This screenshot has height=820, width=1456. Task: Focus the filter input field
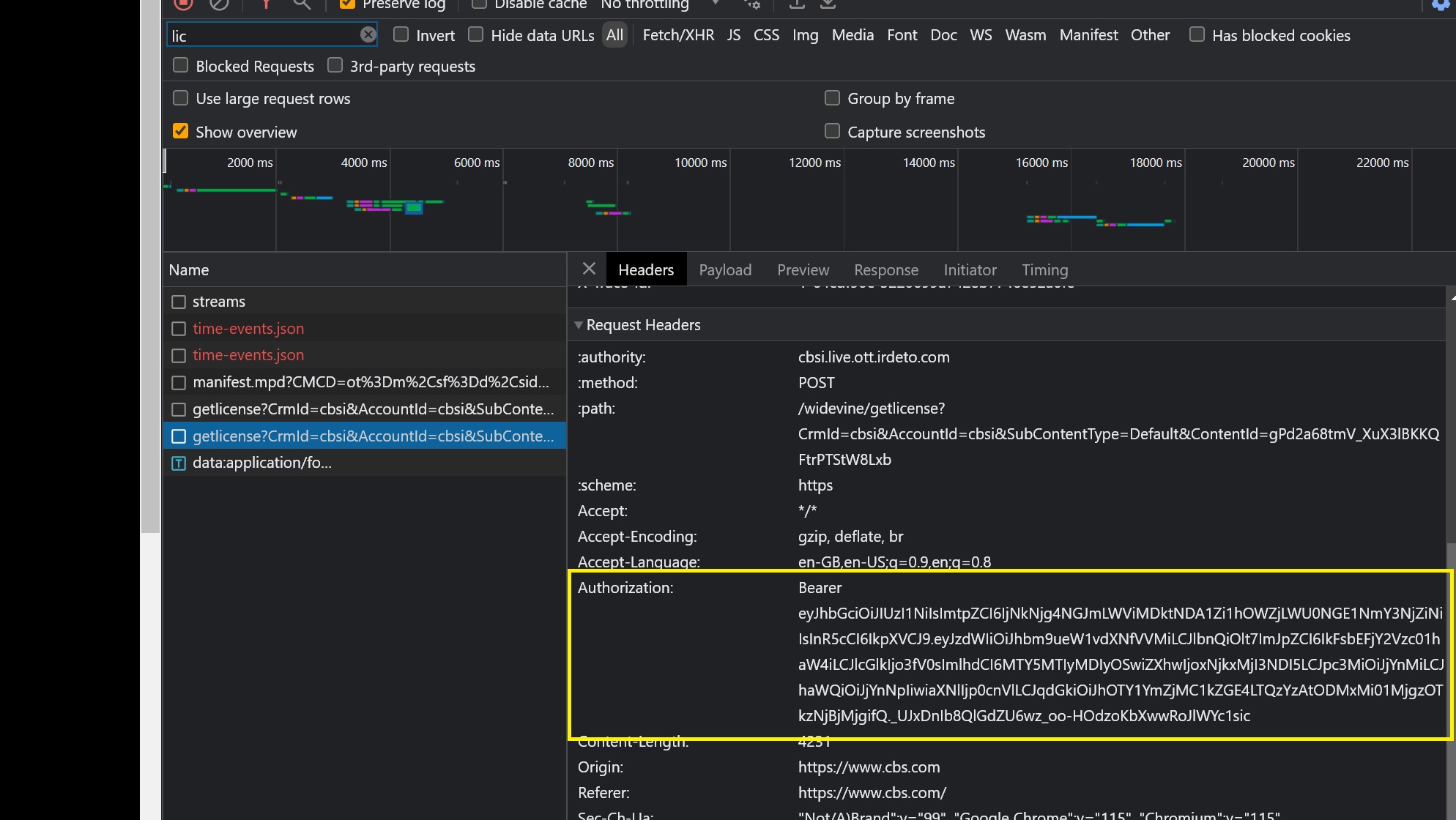264,35
